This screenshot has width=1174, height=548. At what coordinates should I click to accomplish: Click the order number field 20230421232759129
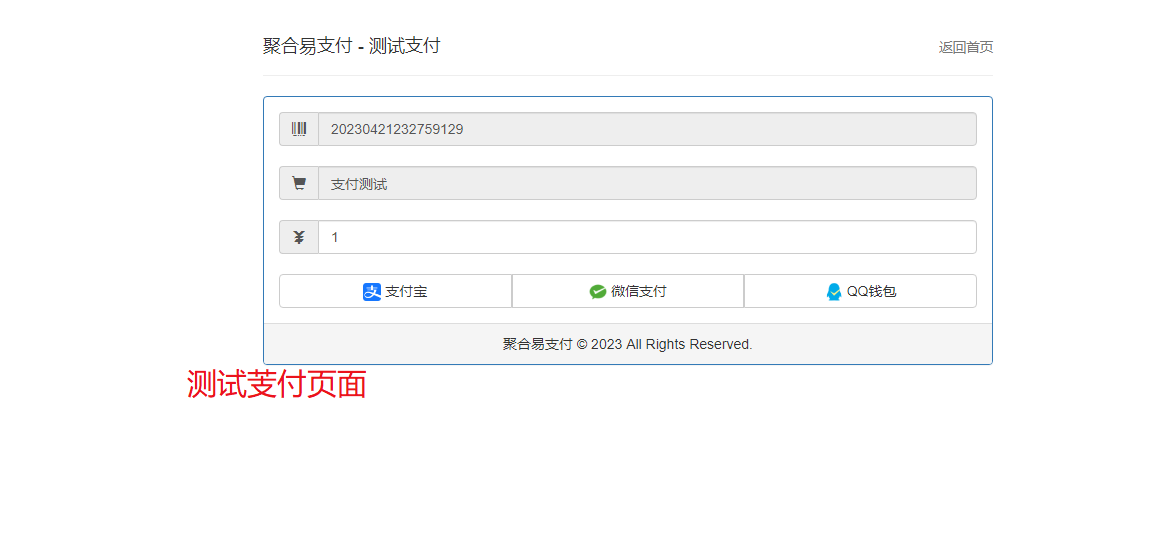point(647,130)
